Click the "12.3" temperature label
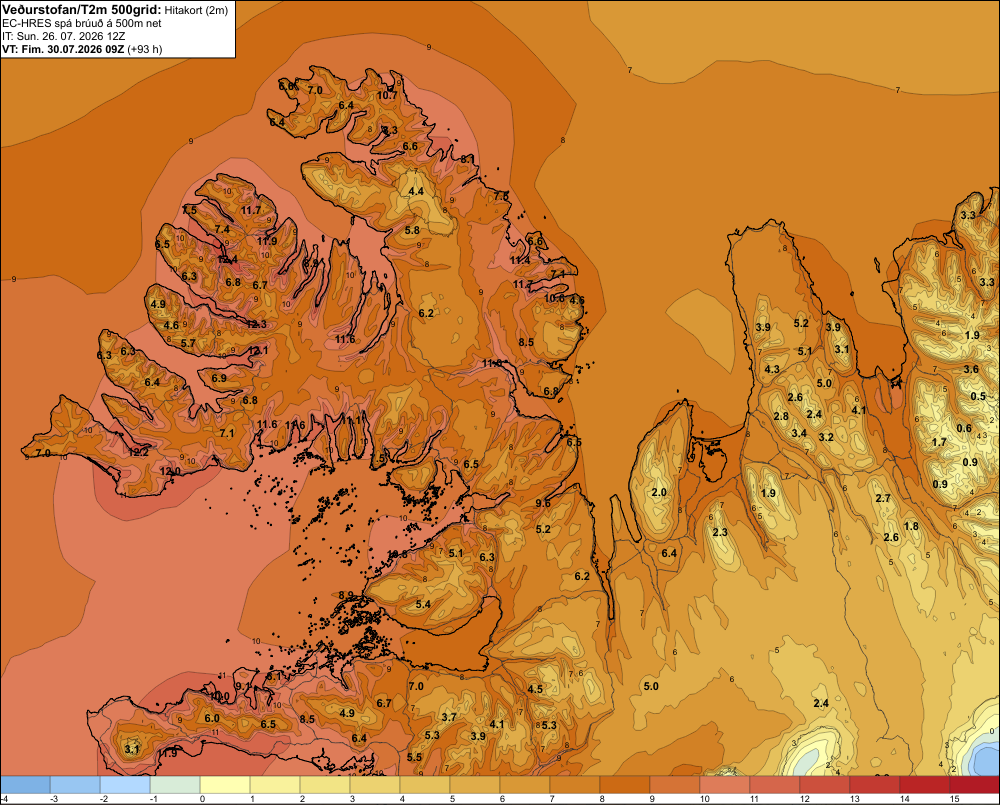 tap(256, 324)
